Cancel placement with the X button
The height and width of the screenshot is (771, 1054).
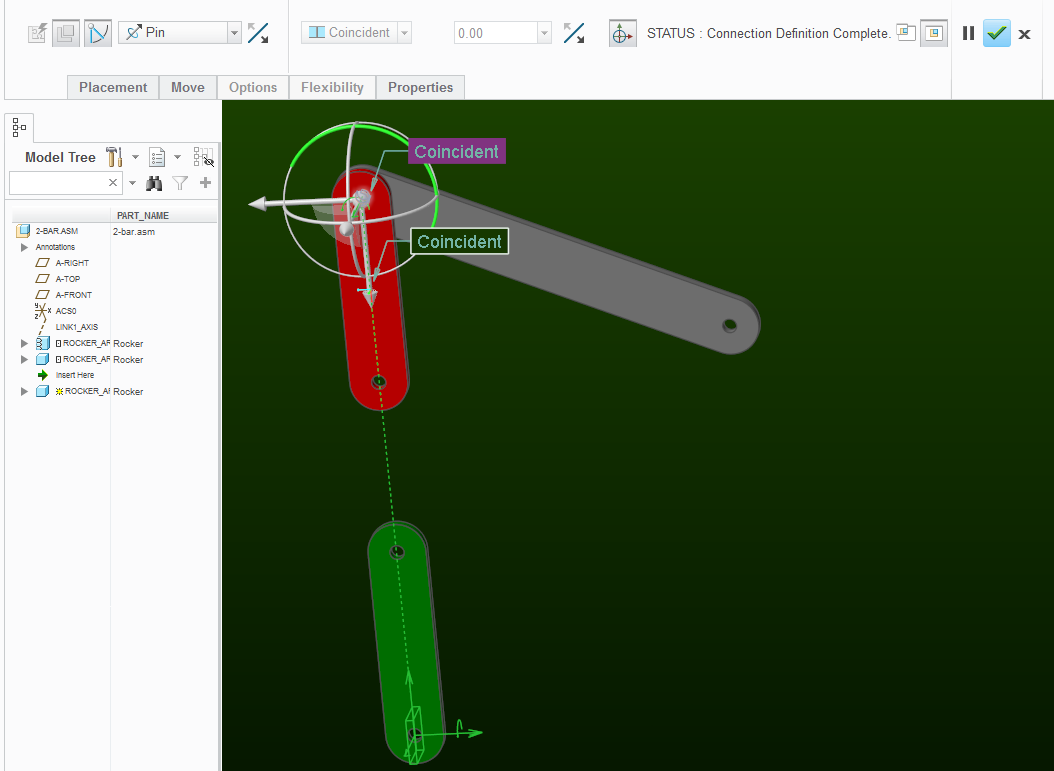[1024, 34]
